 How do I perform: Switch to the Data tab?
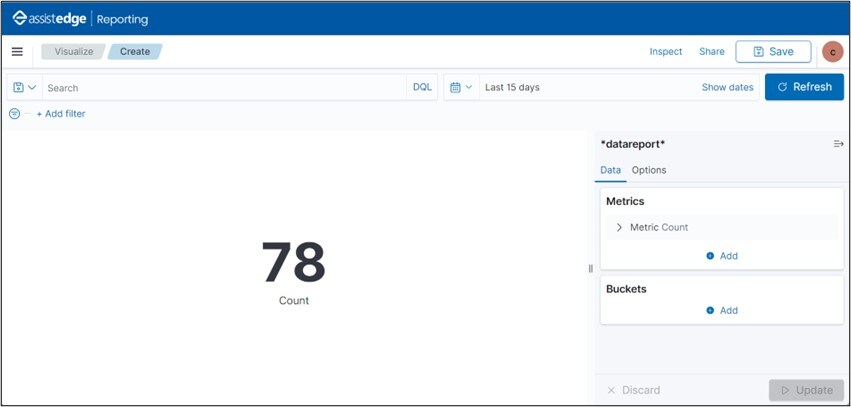point(611,170)
